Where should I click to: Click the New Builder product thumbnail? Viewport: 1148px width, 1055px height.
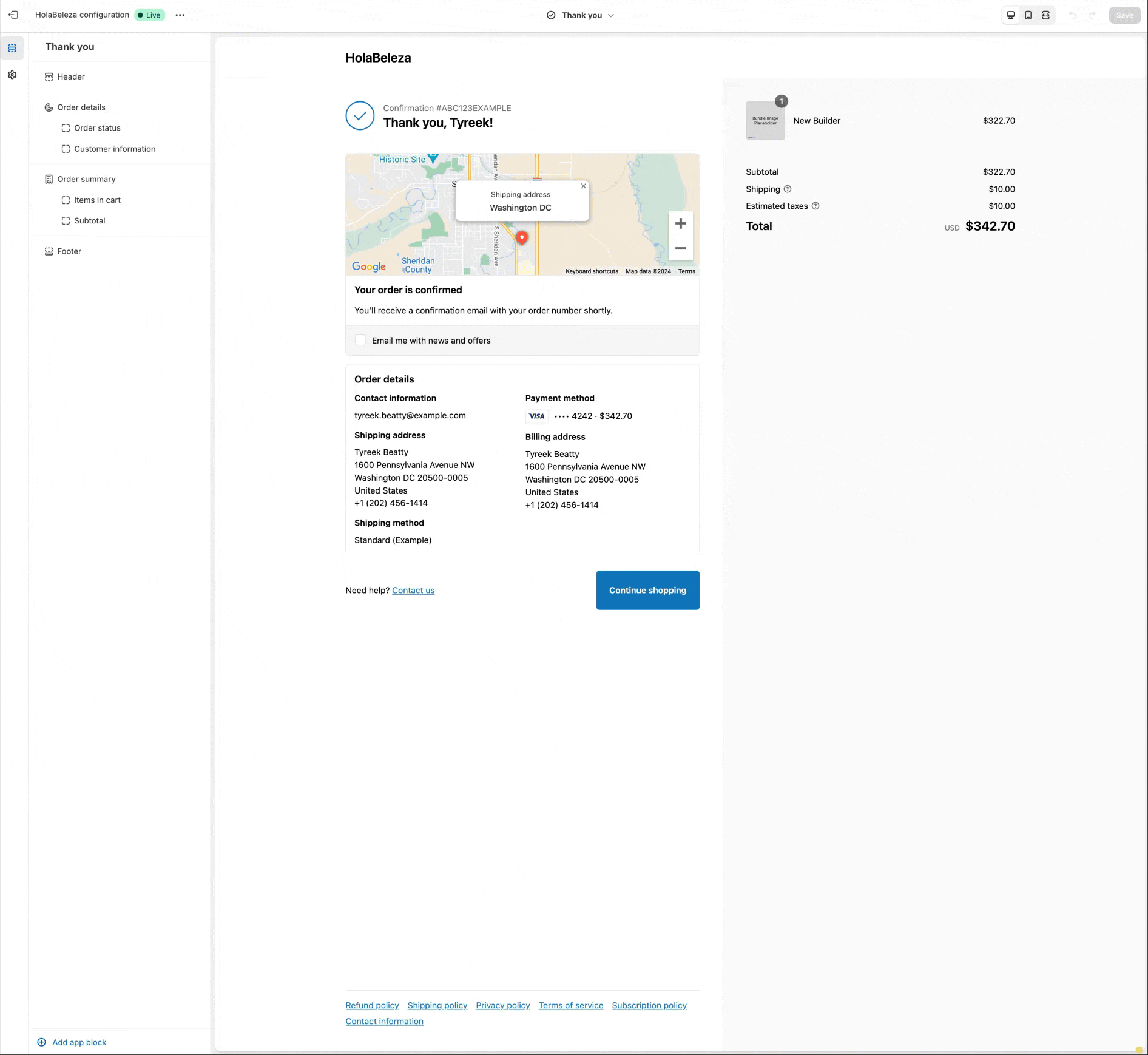pyautogui.click(x=765, y=120)
